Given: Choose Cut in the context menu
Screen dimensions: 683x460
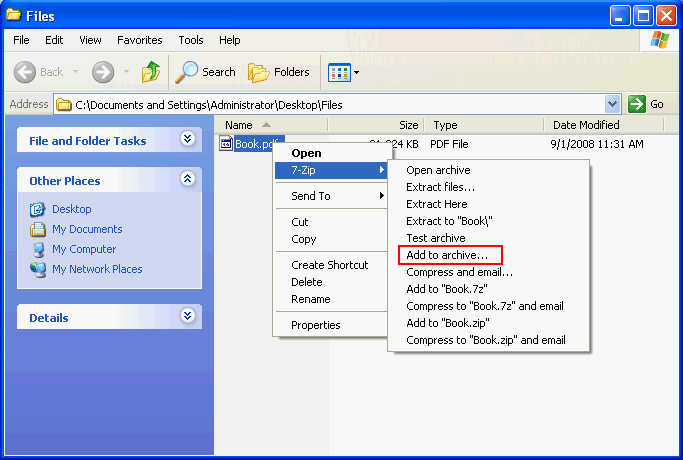Looking at the screenshot, I should click(x=331, y=222).
